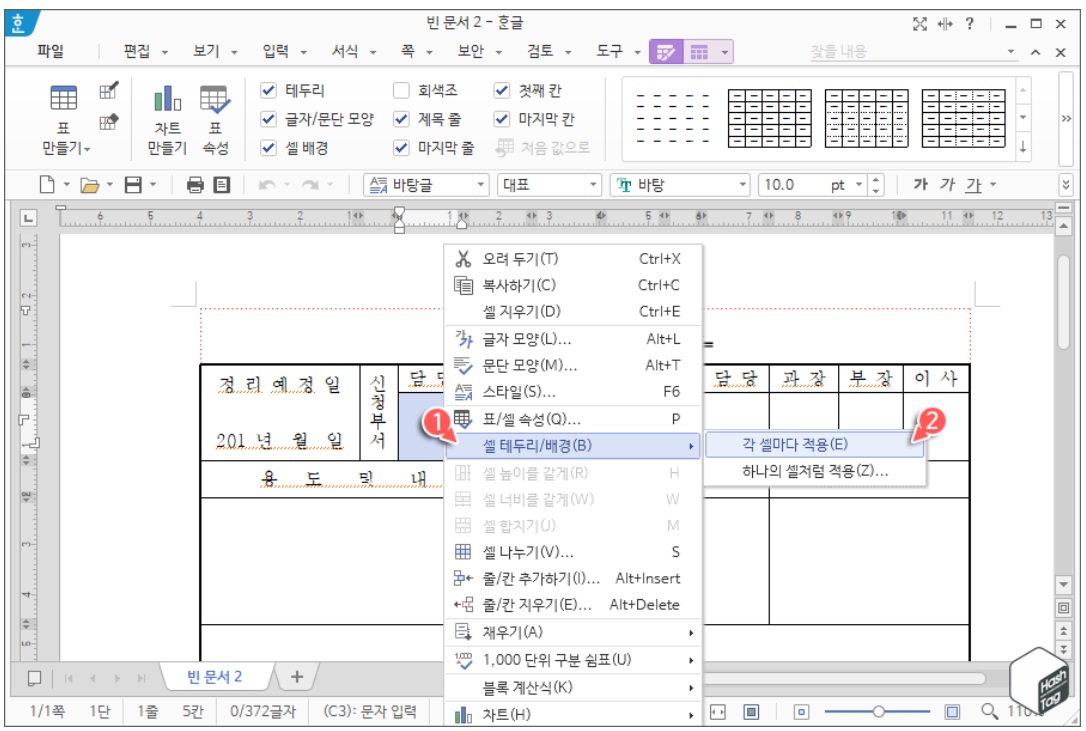Screen dimensions: 1086x731
Task: Click the ruler tab type L icon
Action: [x=28, y=218]
